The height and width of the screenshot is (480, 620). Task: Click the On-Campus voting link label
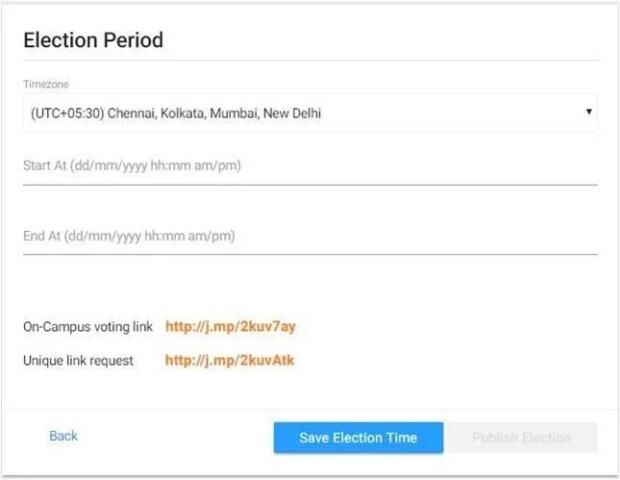click(88, 326)
